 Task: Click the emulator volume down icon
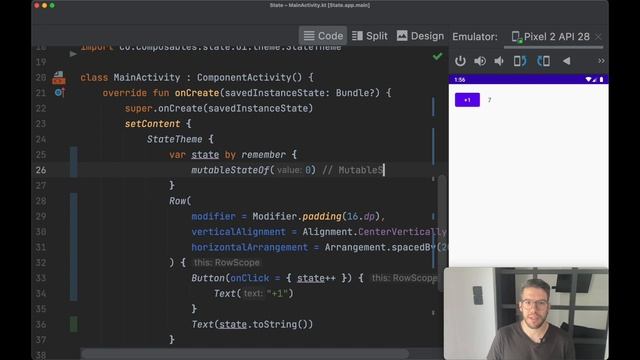499,61
